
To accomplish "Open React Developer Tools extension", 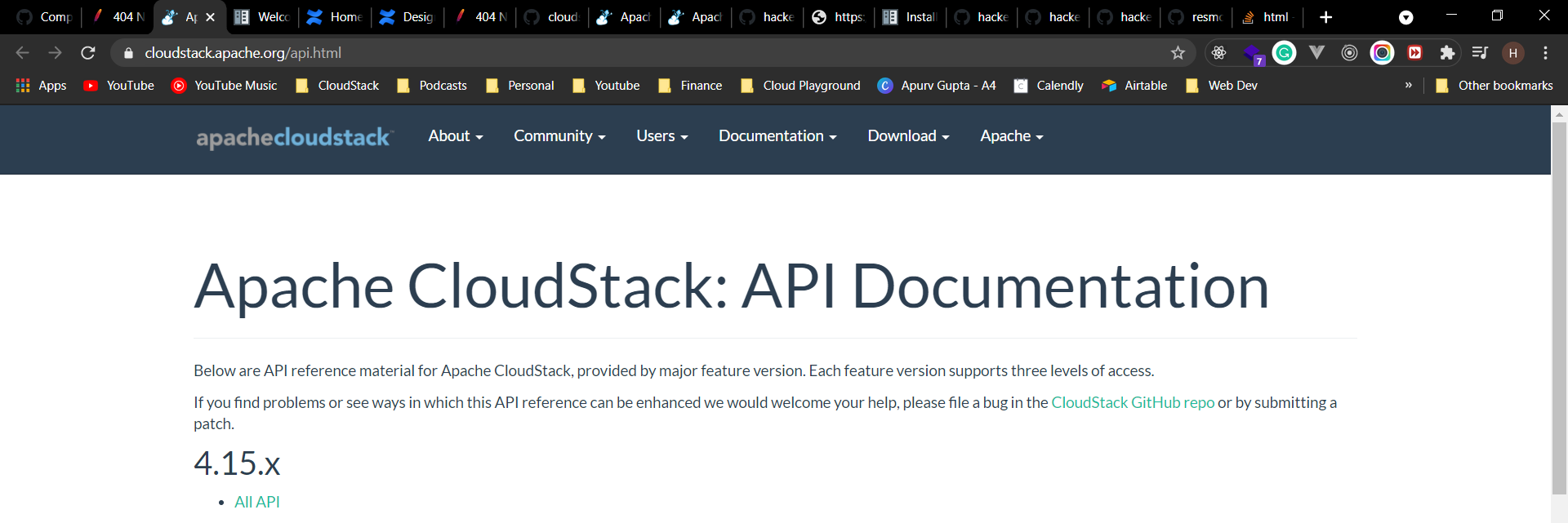I will click(x=1218, y=53).
